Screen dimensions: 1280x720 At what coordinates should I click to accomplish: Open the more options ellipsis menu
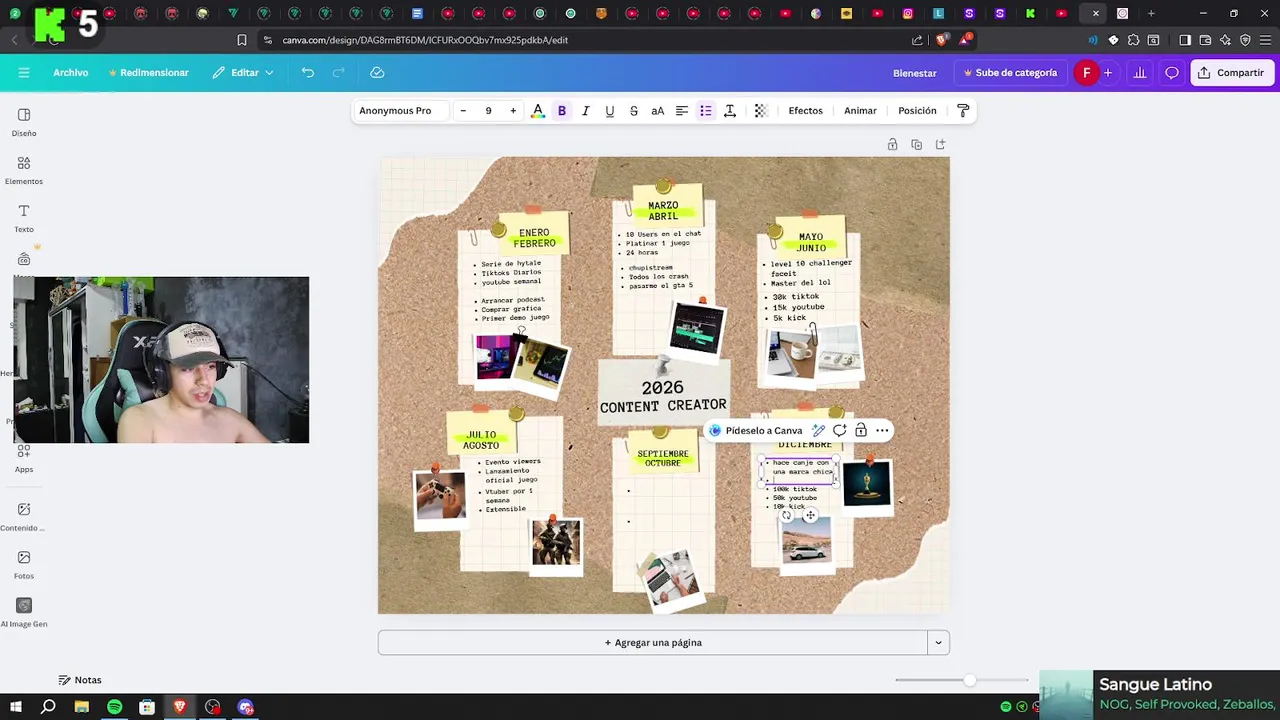[882, 431]
